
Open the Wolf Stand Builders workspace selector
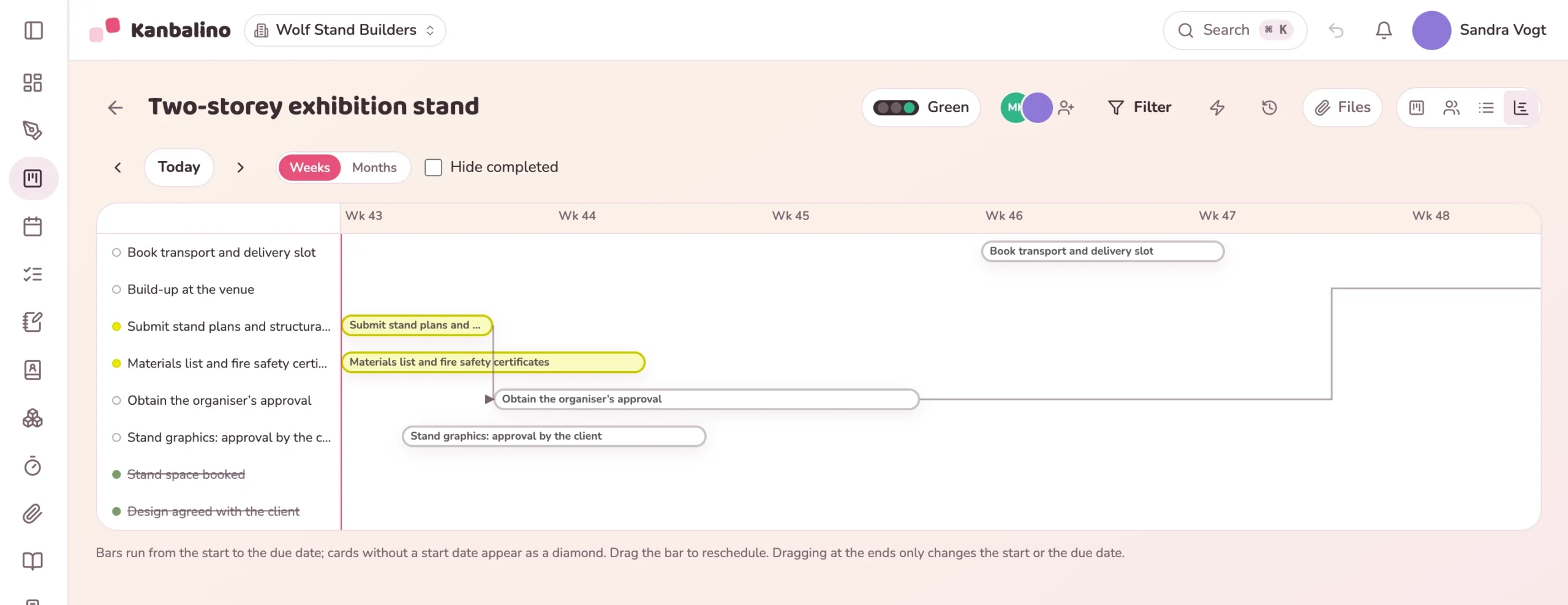click(x=345, y=30)
